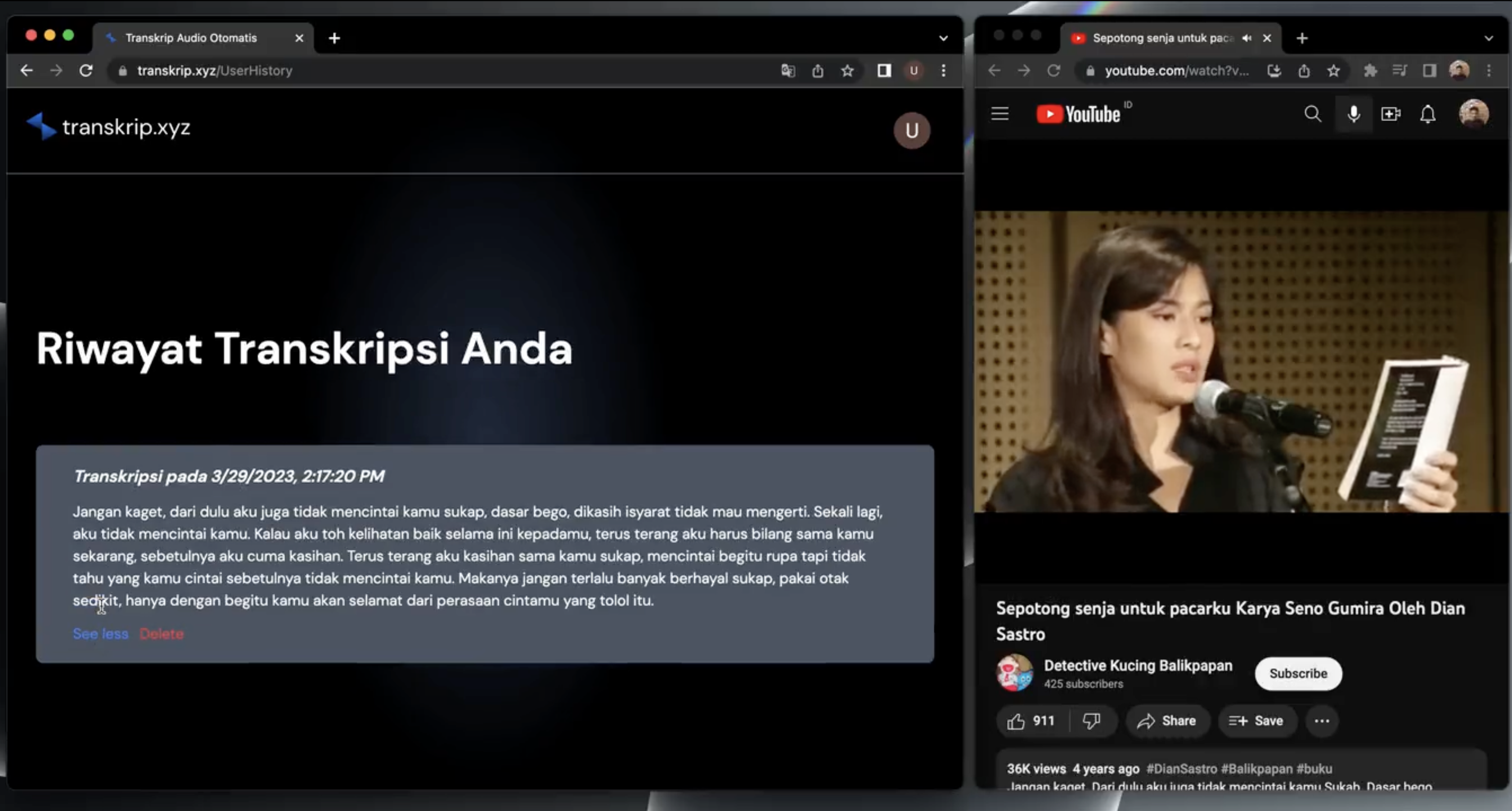Share the transkrip.xyz page via share icon
Image resolution: width=1512 pixels, height=811 pixels.
(818, 71)
